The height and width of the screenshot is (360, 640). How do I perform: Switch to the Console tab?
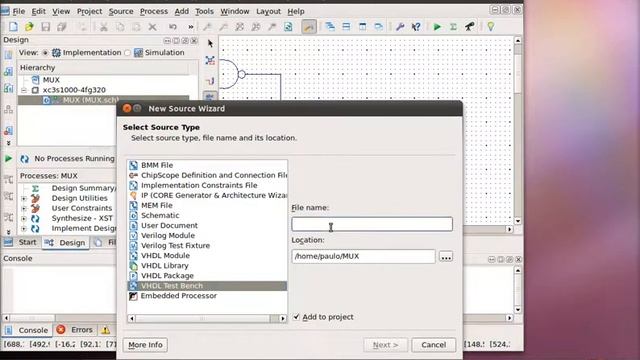click(x=27, y=330)
